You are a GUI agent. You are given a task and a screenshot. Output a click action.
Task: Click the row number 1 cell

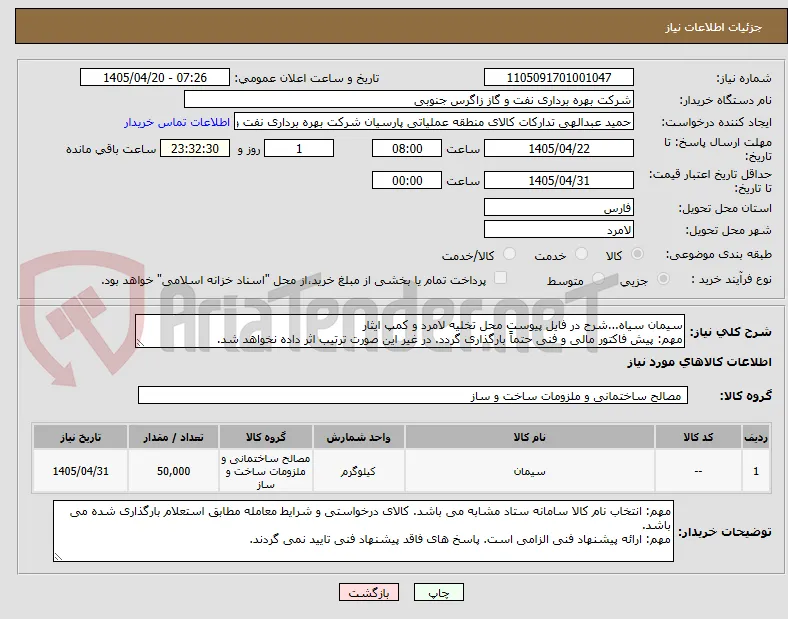[756, 471]
